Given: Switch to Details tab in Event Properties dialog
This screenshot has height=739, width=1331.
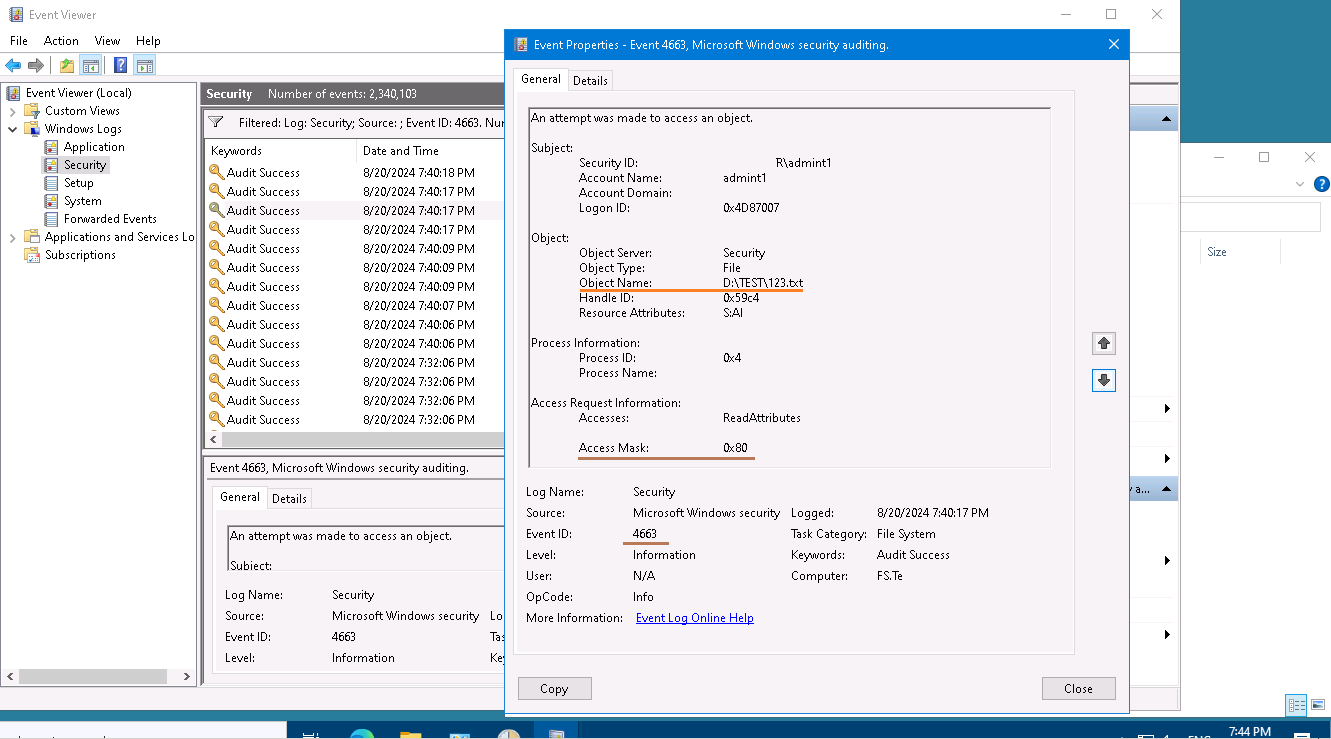Looking at the screenshot, I should (590, 81).
